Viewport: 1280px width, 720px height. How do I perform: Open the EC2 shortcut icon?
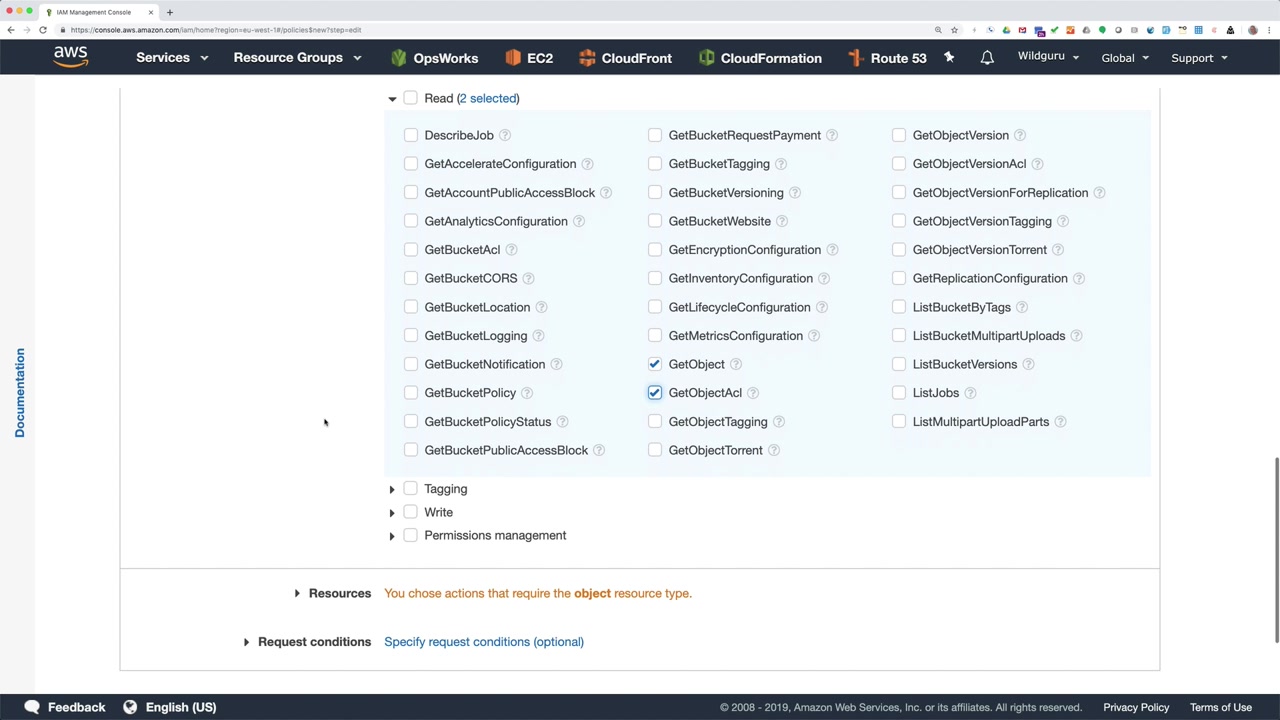[513, 58]
